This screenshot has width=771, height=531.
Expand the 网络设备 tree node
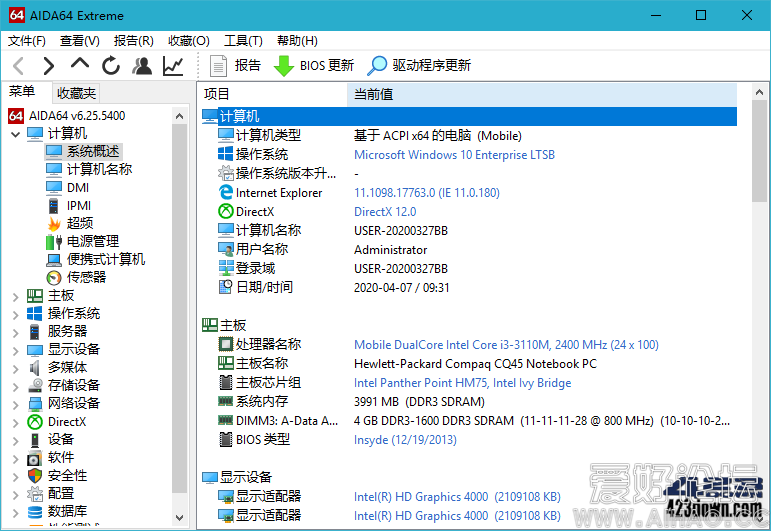tap(15, 405)
